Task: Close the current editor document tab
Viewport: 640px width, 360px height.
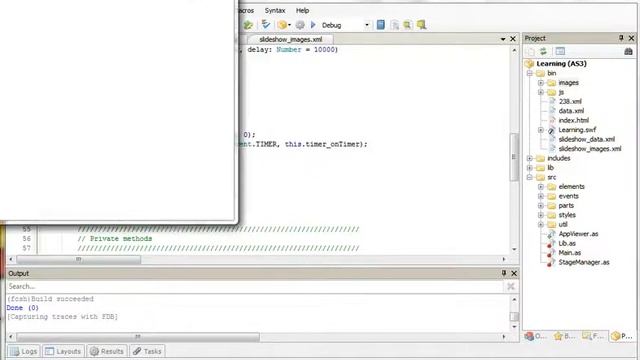Action: (x=513, y=39)
